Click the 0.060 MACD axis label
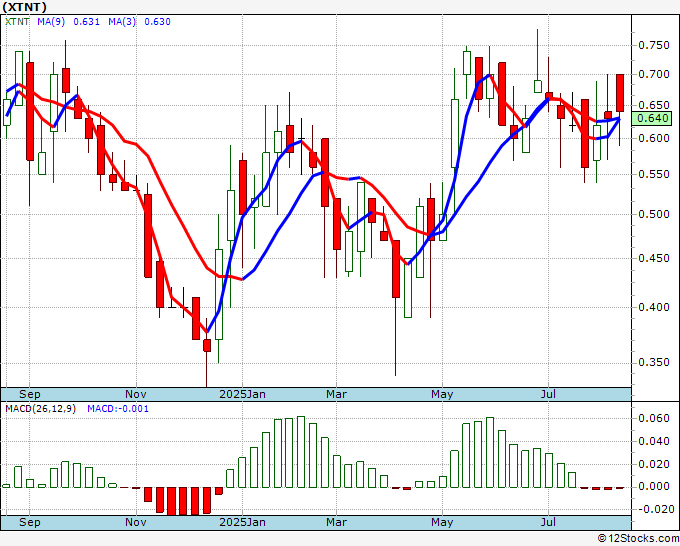Viewport: 680px width, 546px height. pyautogui.click(x=654, y=418)
